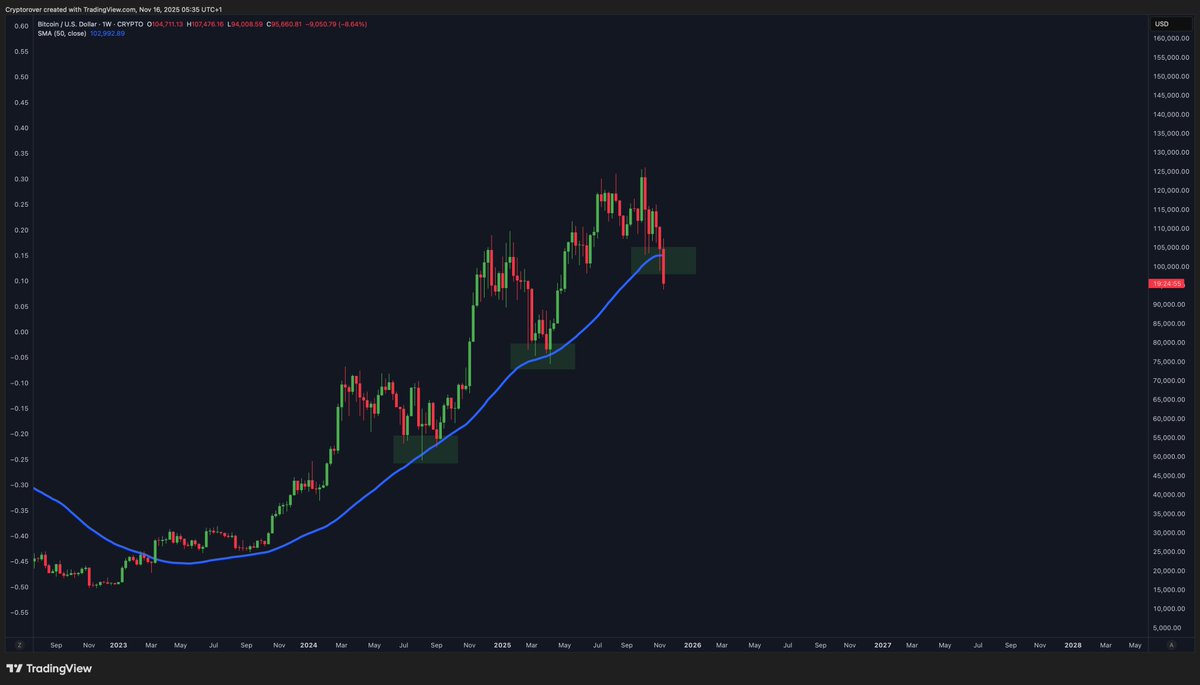The image size is (1200, 685).
Task: Click the high value 107,476.16 in legend
Action: point(205,24)
